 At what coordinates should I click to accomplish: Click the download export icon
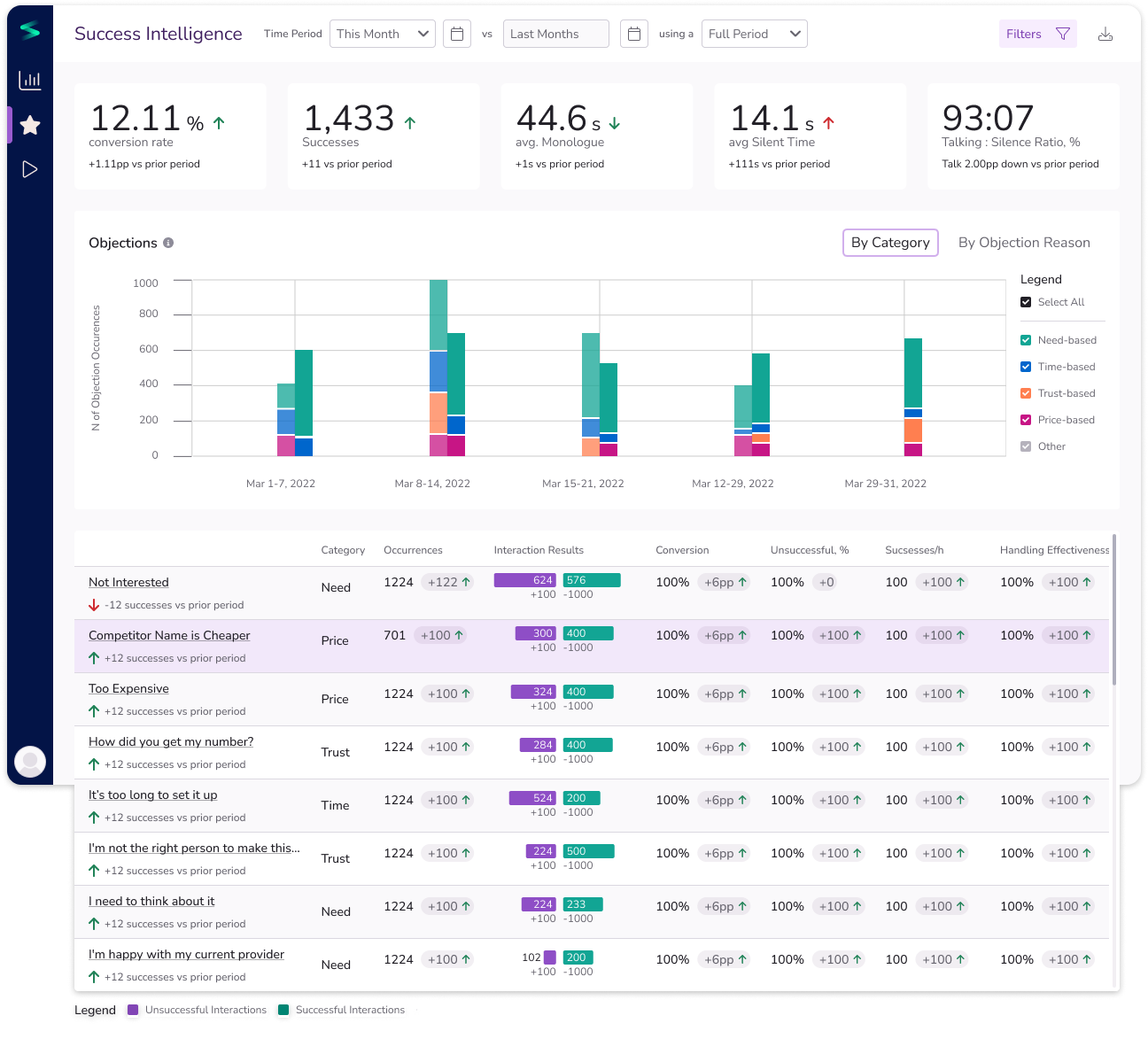(x=1105, y=34)
